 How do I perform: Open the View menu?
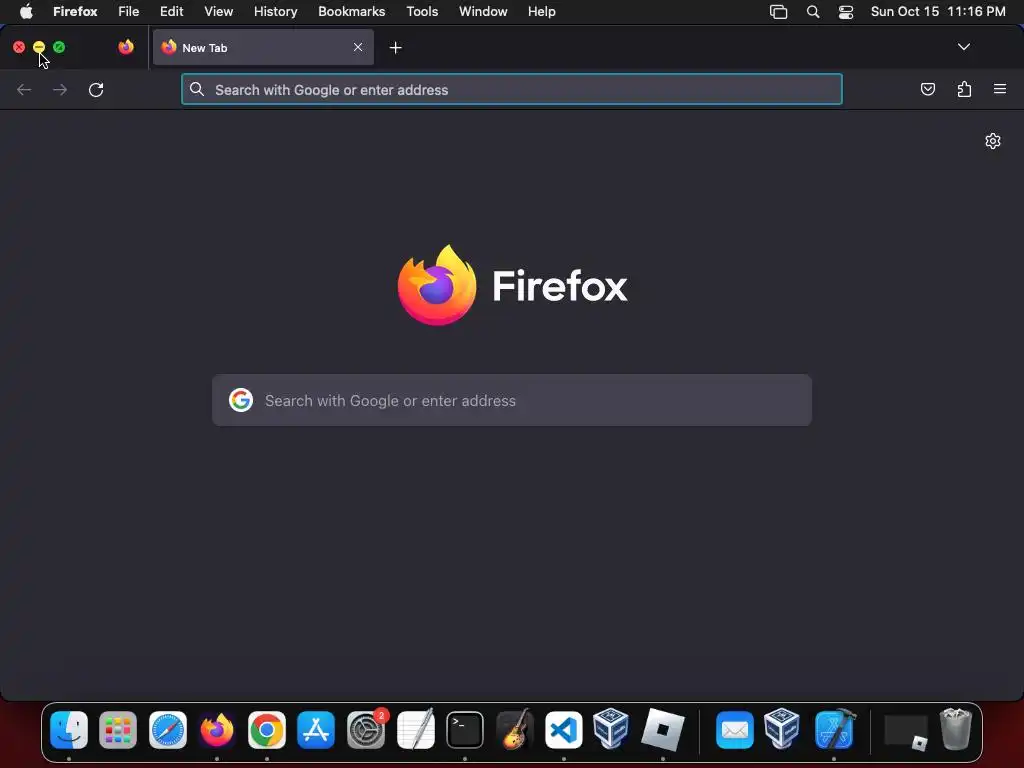click(x=219, y=12)
